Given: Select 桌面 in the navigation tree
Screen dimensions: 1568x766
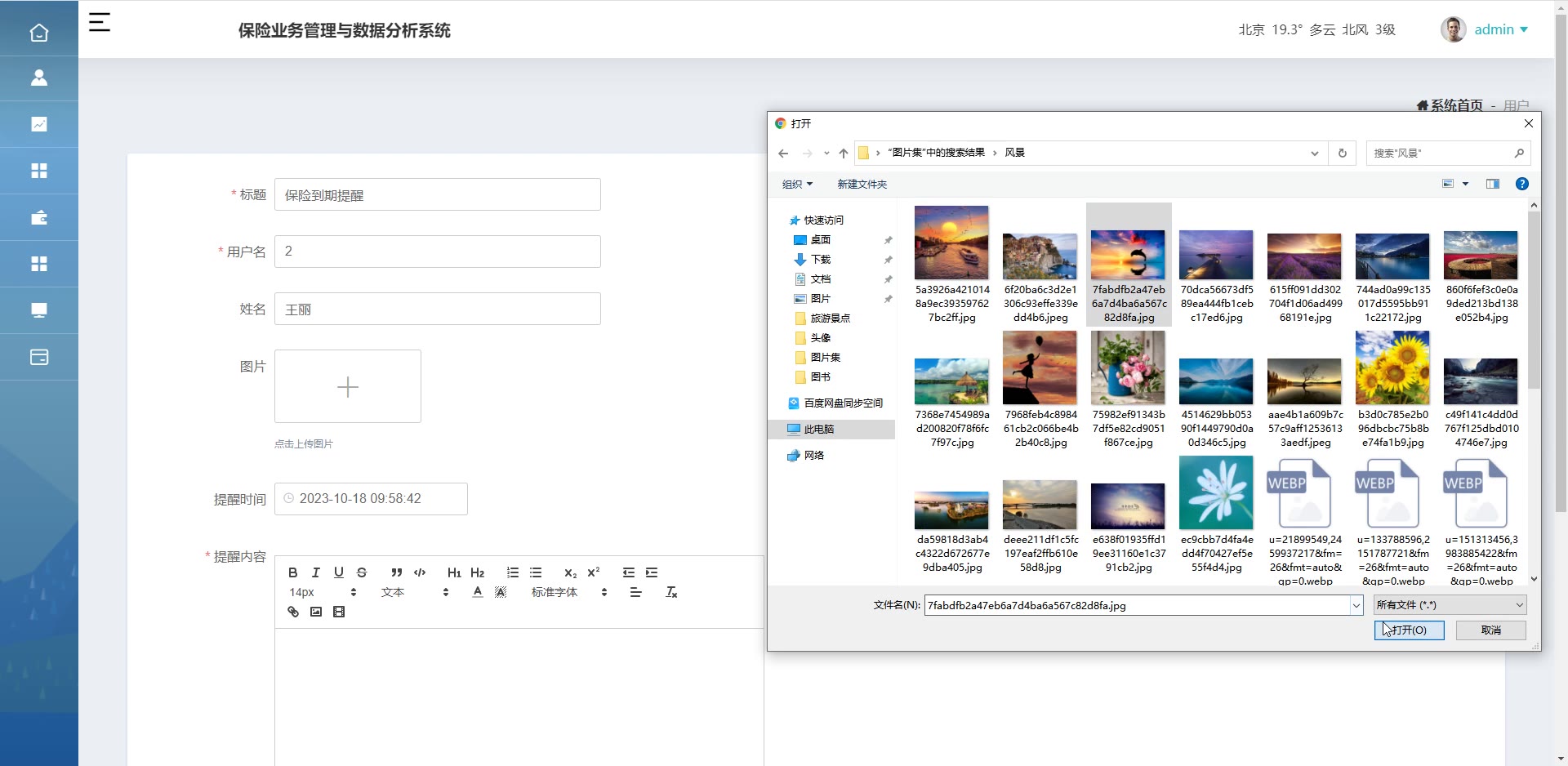Looking at the screenshot, I should 821,239.
